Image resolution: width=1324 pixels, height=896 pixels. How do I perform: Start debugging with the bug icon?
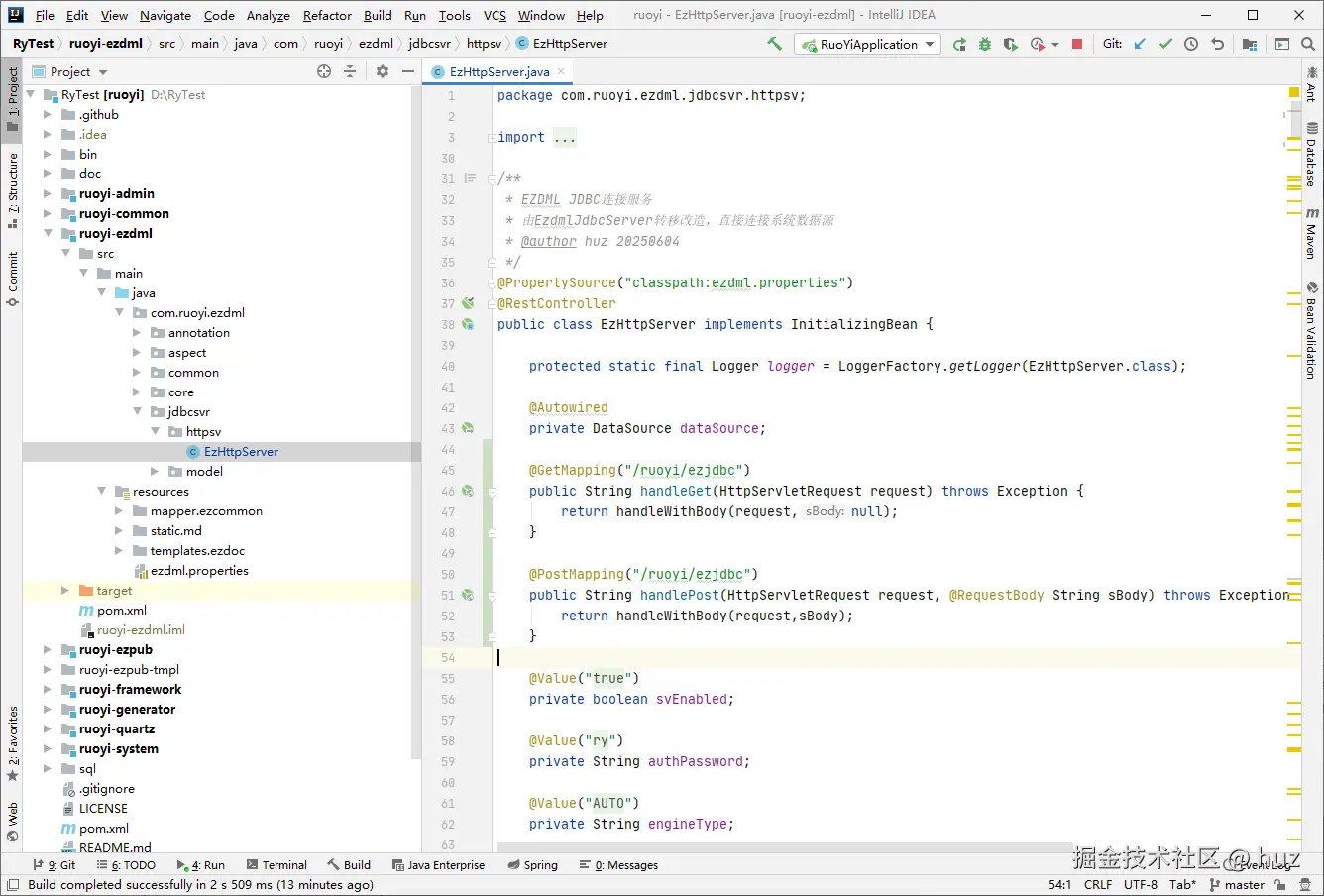(x=985, y=44)
